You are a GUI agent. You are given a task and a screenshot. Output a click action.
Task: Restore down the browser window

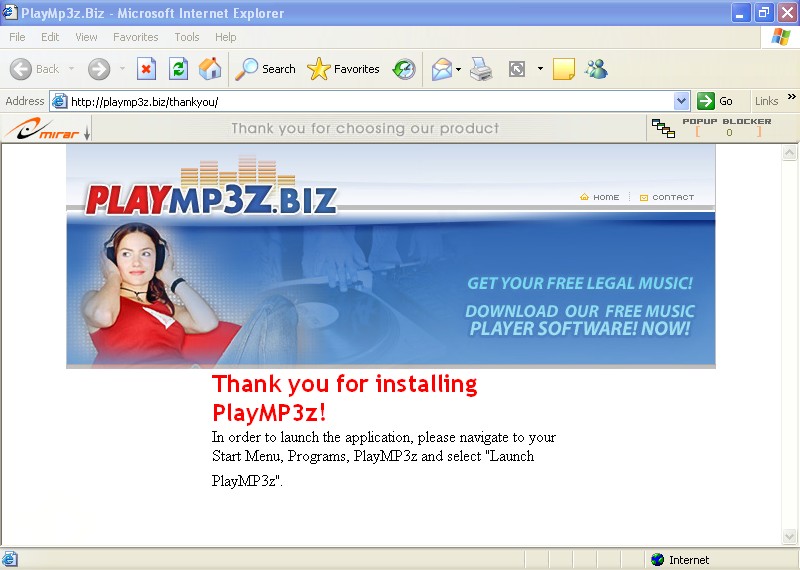click(x=764, y=12)
